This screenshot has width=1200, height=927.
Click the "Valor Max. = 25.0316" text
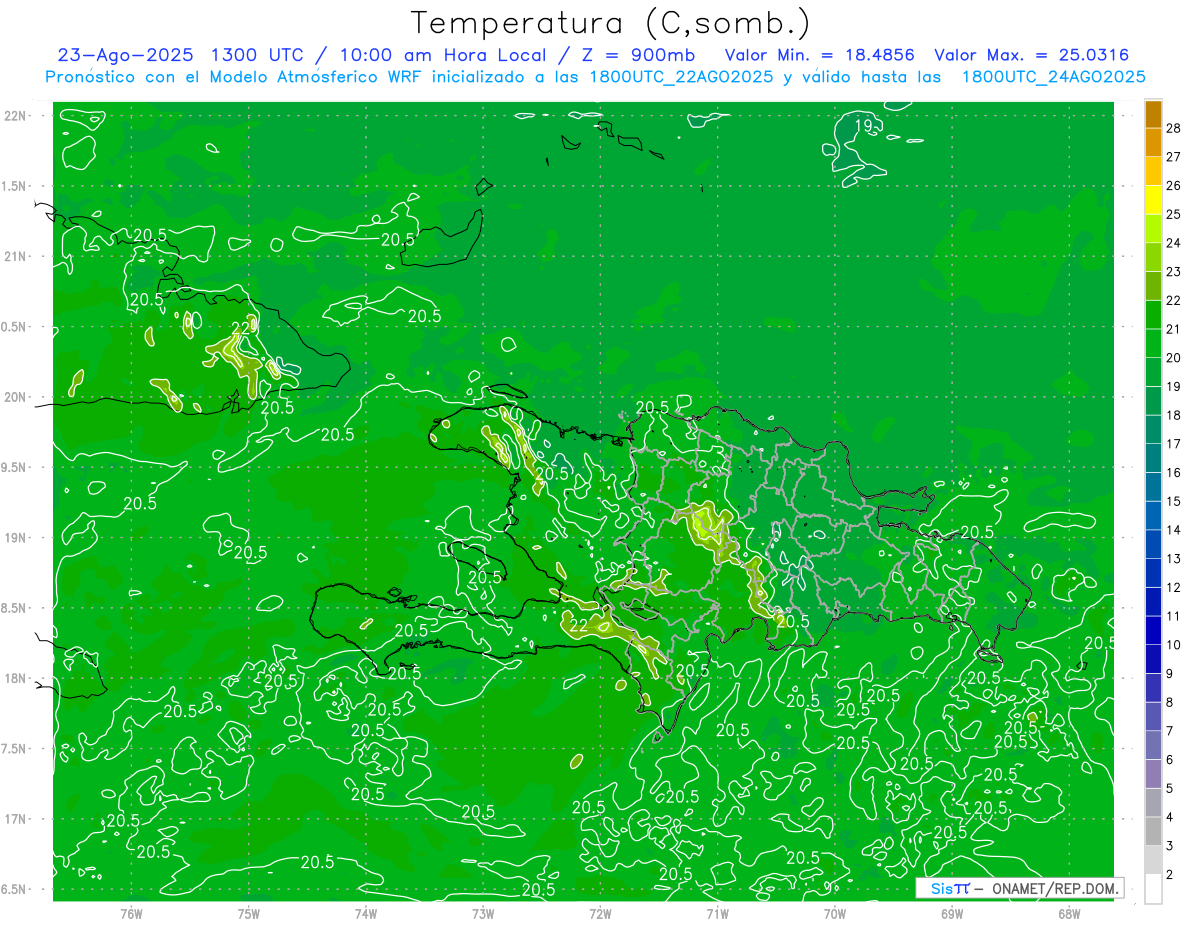pos(1031,55)
